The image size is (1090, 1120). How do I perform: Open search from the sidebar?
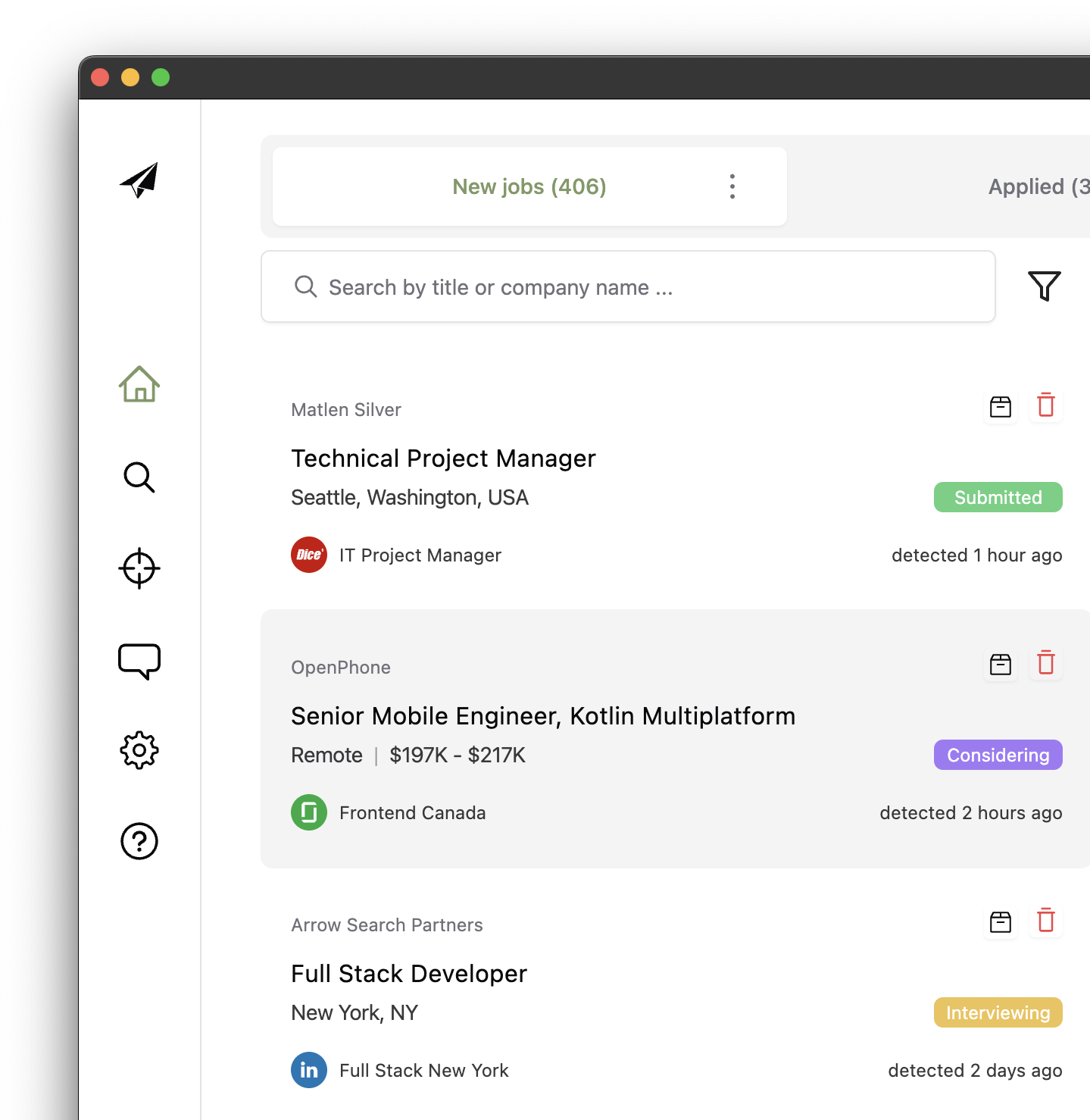[x=138, y=477]
